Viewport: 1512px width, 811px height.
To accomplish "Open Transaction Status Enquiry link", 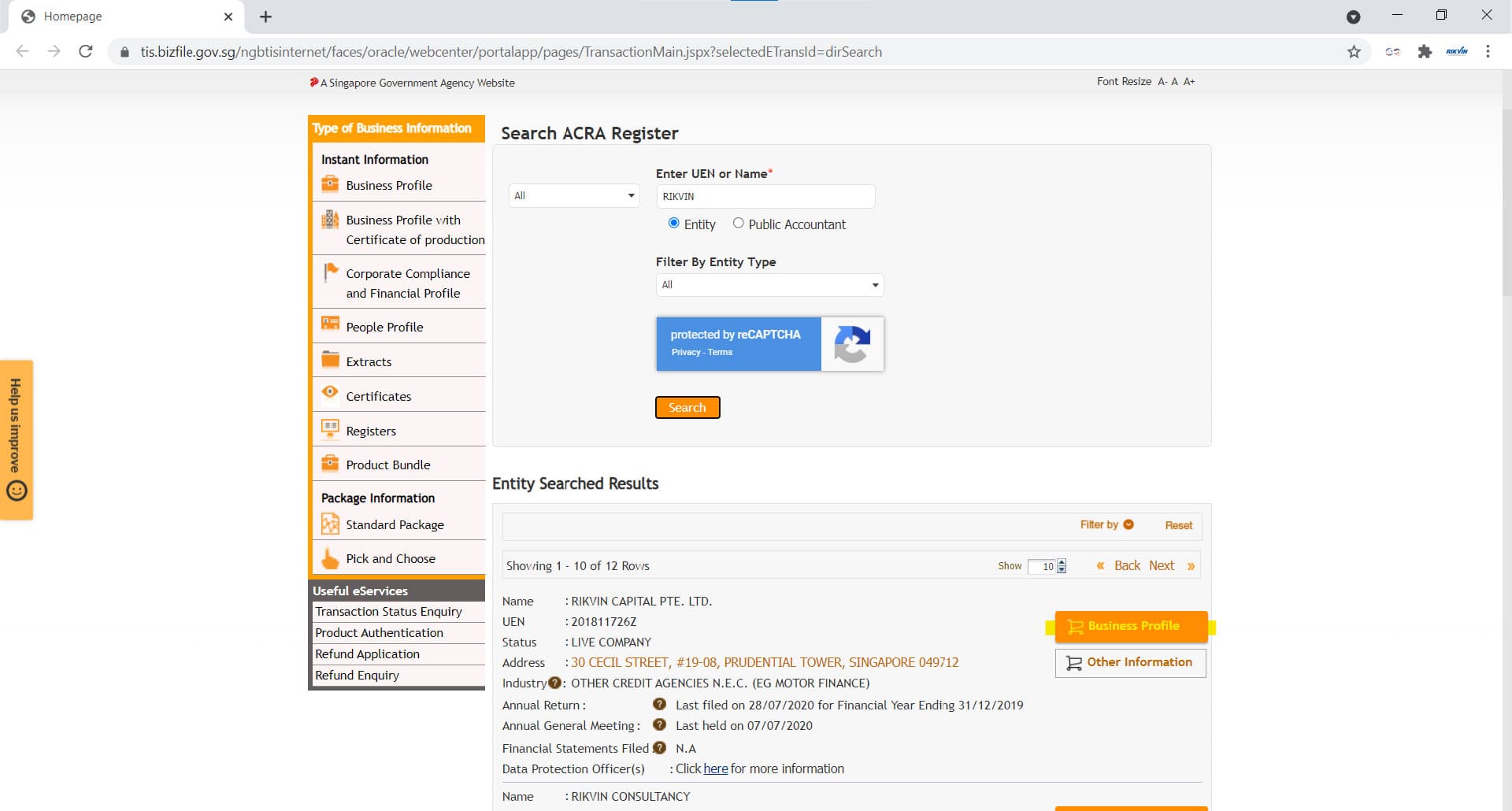I will [x=388, y=611].
